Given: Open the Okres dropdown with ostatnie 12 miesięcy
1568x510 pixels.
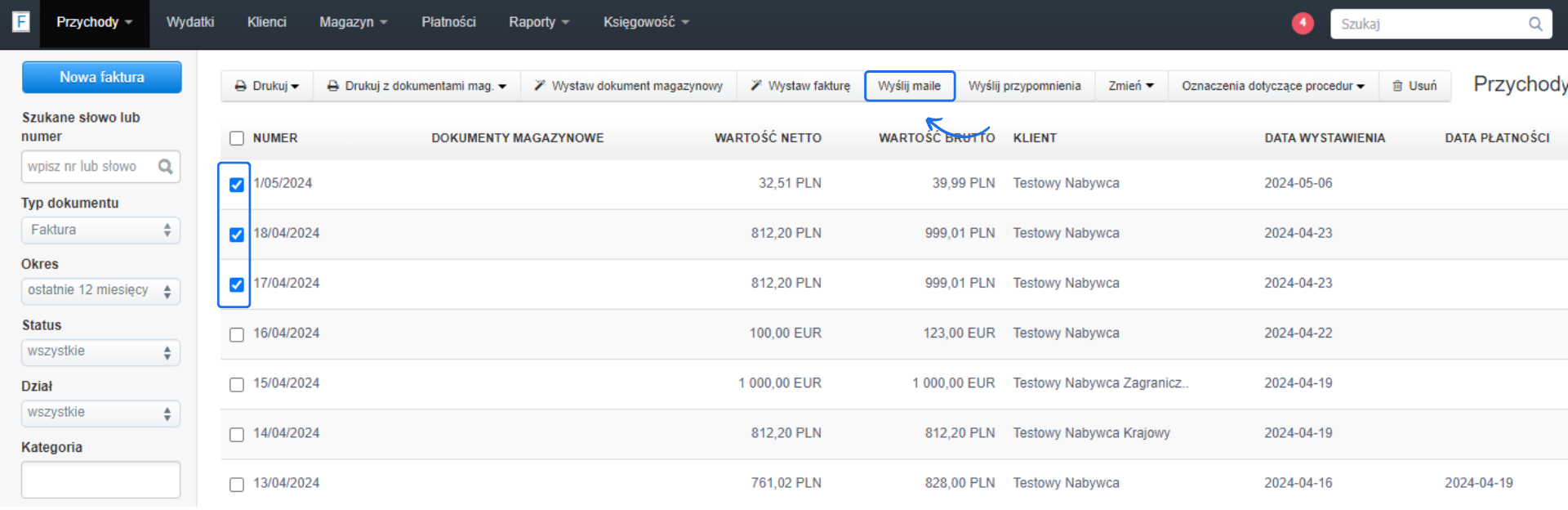Looking at the screenshot, I should click(x=100, y=291).
